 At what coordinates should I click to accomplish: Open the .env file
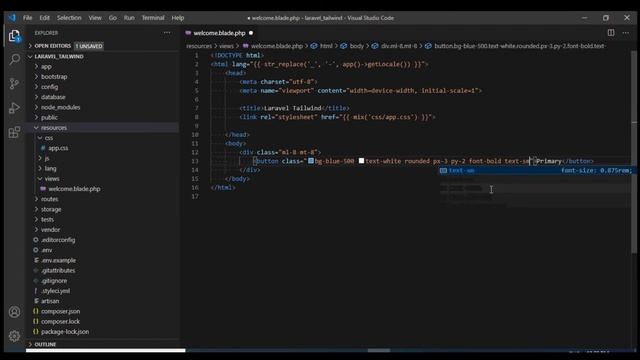pyautogui.click(x=47, y=250)
